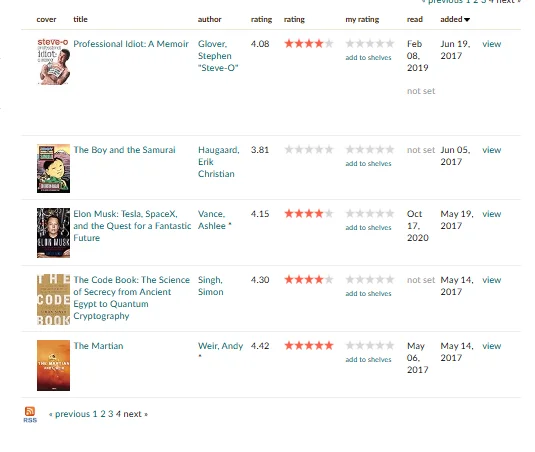Go to page 3 in bottom pagination
The width and height of the screenshot is (535, 452).
click(x=111, y=414)
